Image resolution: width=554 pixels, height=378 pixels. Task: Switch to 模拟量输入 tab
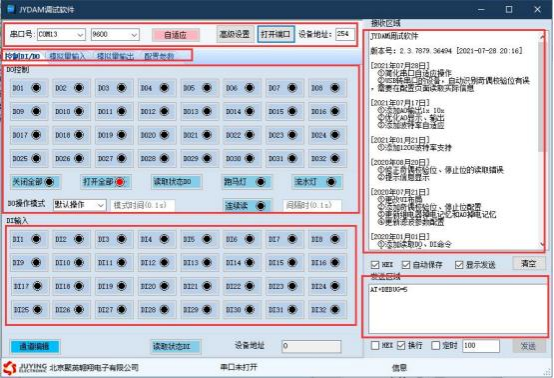click(x=67, y=56)
